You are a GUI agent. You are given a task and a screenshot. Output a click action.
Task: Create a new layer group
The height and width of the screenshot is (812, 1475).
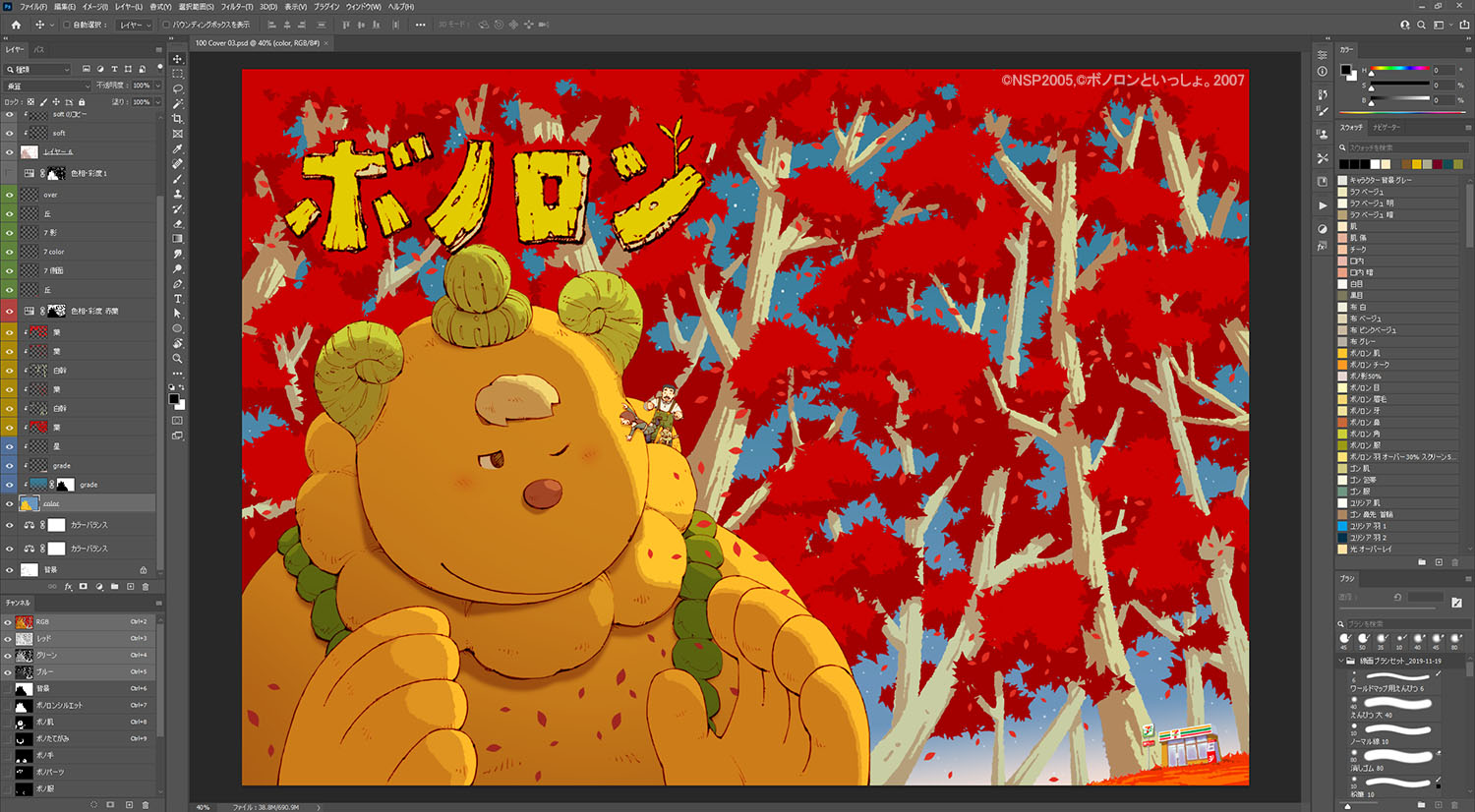(114, 587)
